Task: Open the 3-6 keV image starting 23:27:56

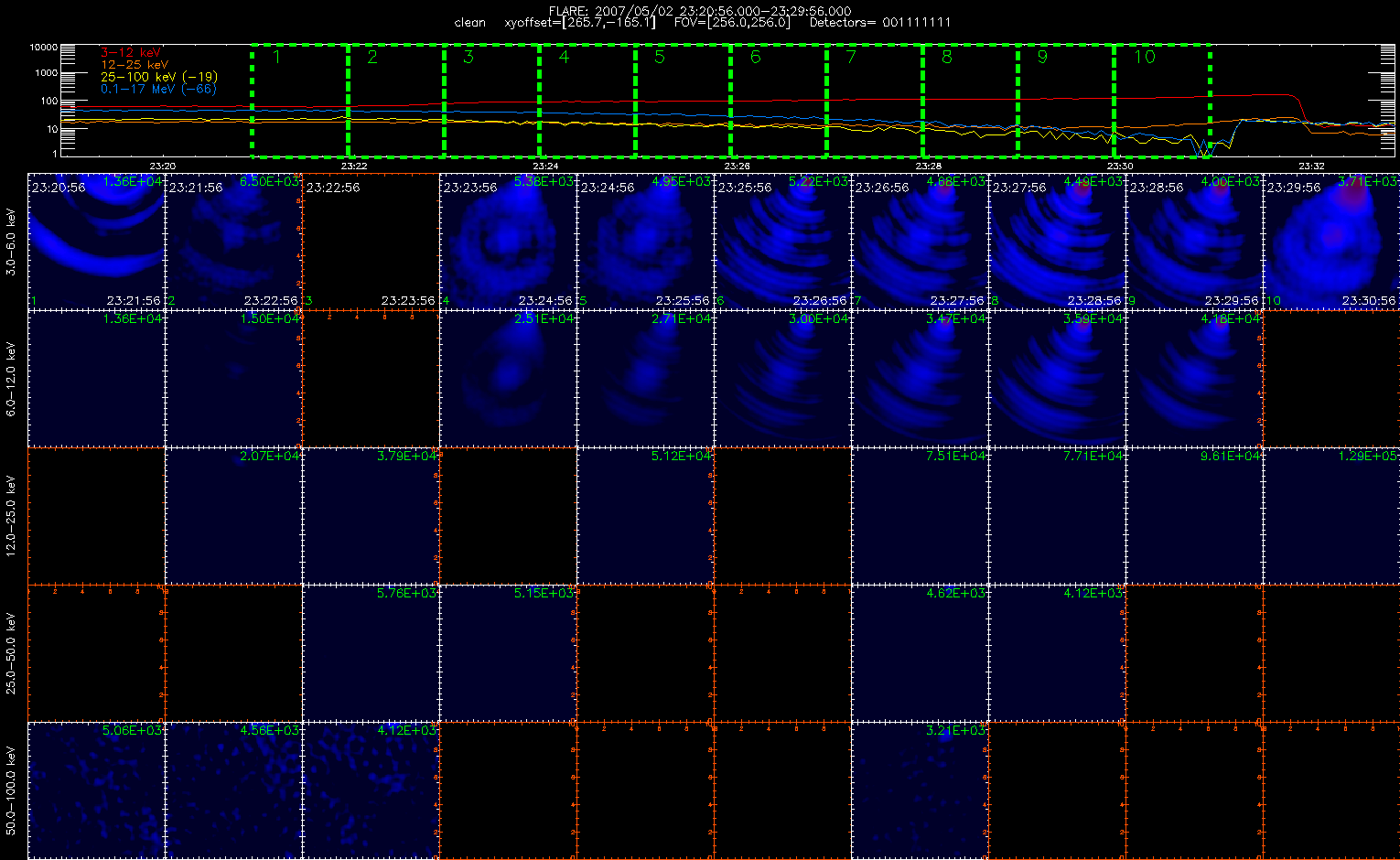Action: click(x=1058, y=241)
